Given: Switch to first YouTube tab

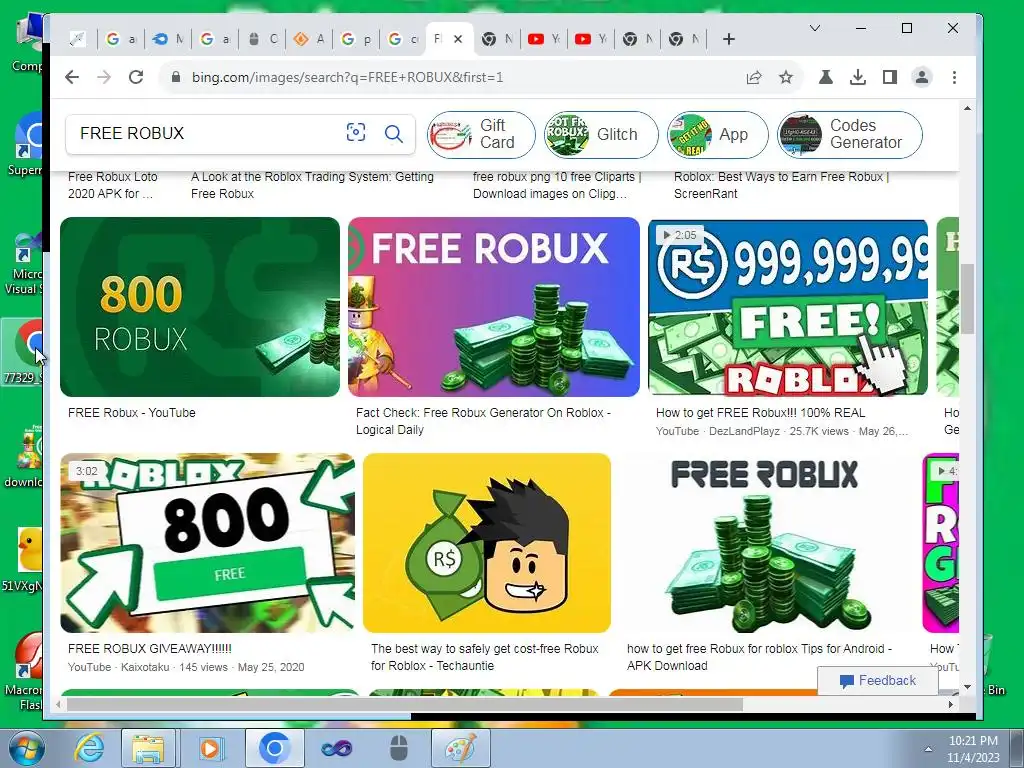Looking at the screenshot, I should coord(543,39).
